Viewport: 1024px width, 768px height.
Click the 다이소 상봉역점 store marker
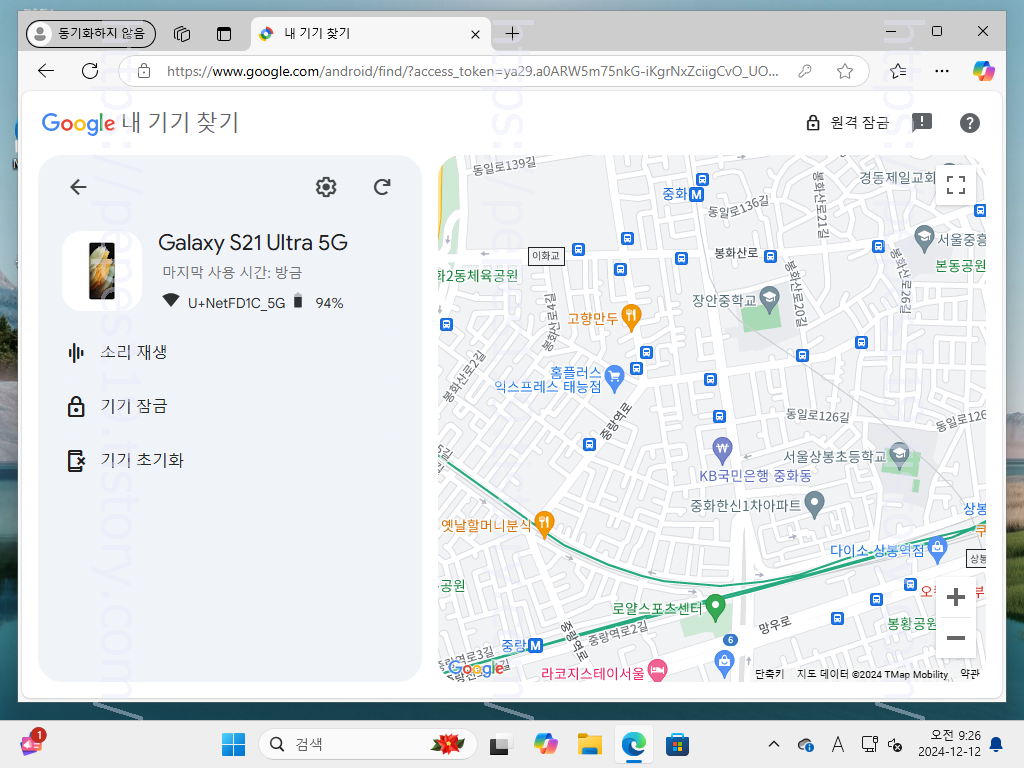click(937, 550)
